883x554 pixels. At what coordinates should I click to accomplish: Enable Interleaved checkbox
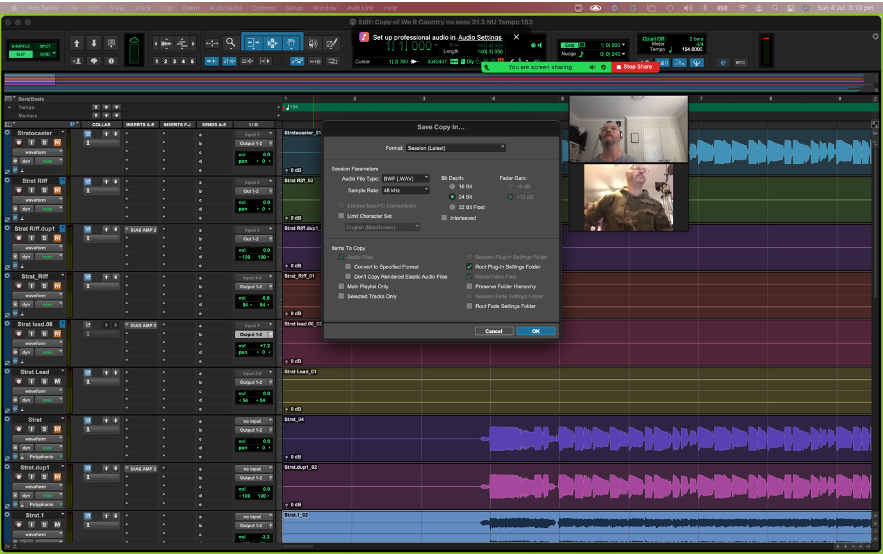pos(444,218)
